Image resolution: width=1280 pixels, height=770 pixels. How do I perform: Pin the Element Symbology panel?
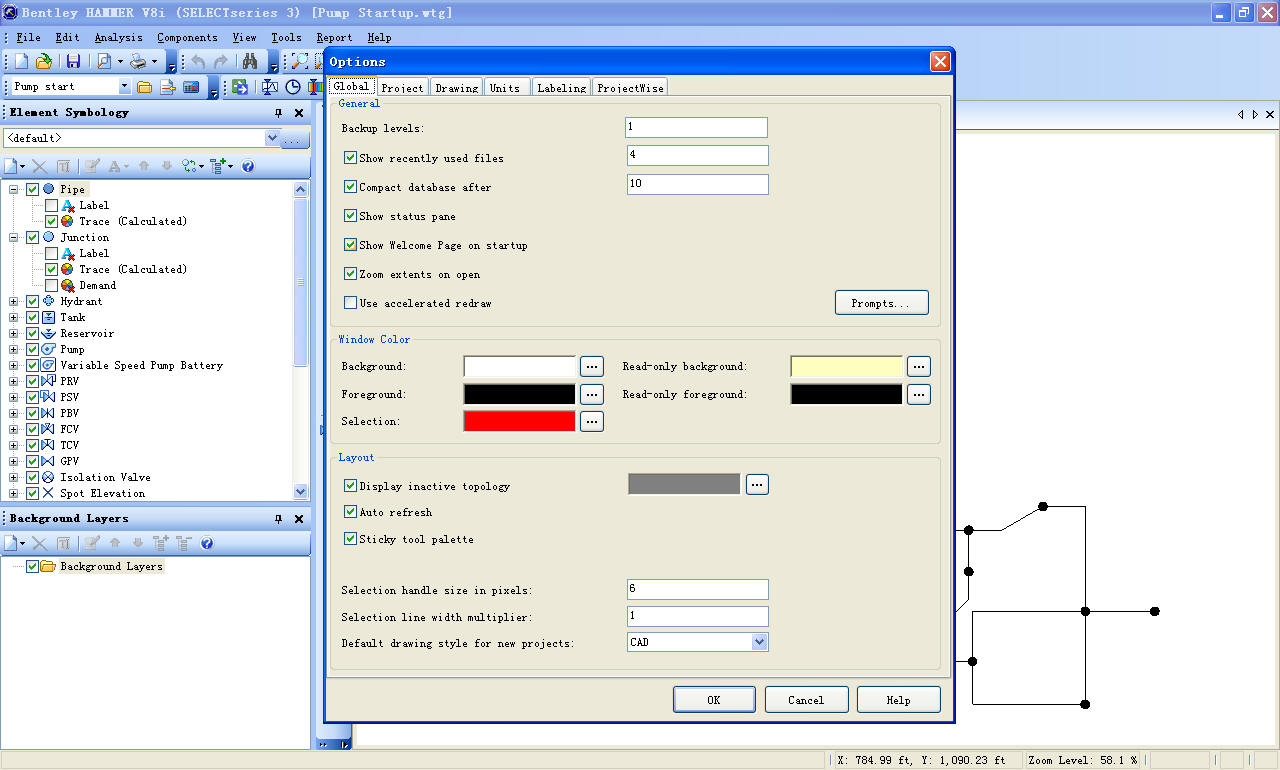pyautogui.click(x=278, y=113)
